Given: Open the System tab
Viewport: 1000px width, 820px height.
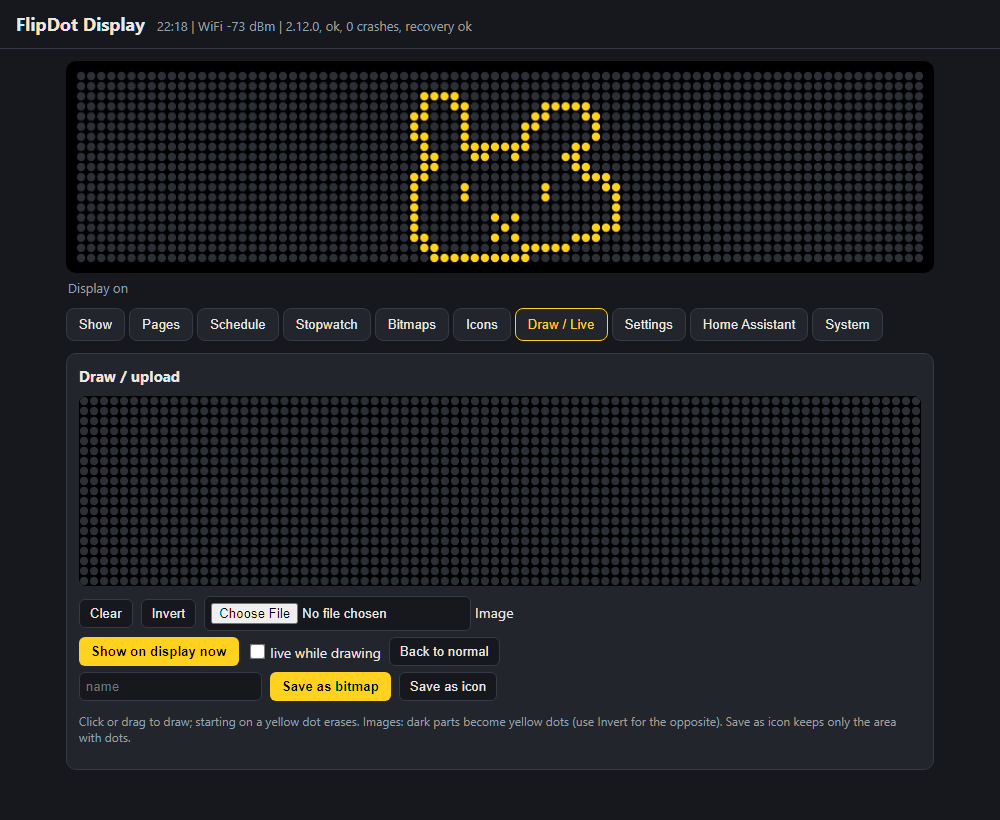Looking at the screenshot, I should click(x=847, y=325).
